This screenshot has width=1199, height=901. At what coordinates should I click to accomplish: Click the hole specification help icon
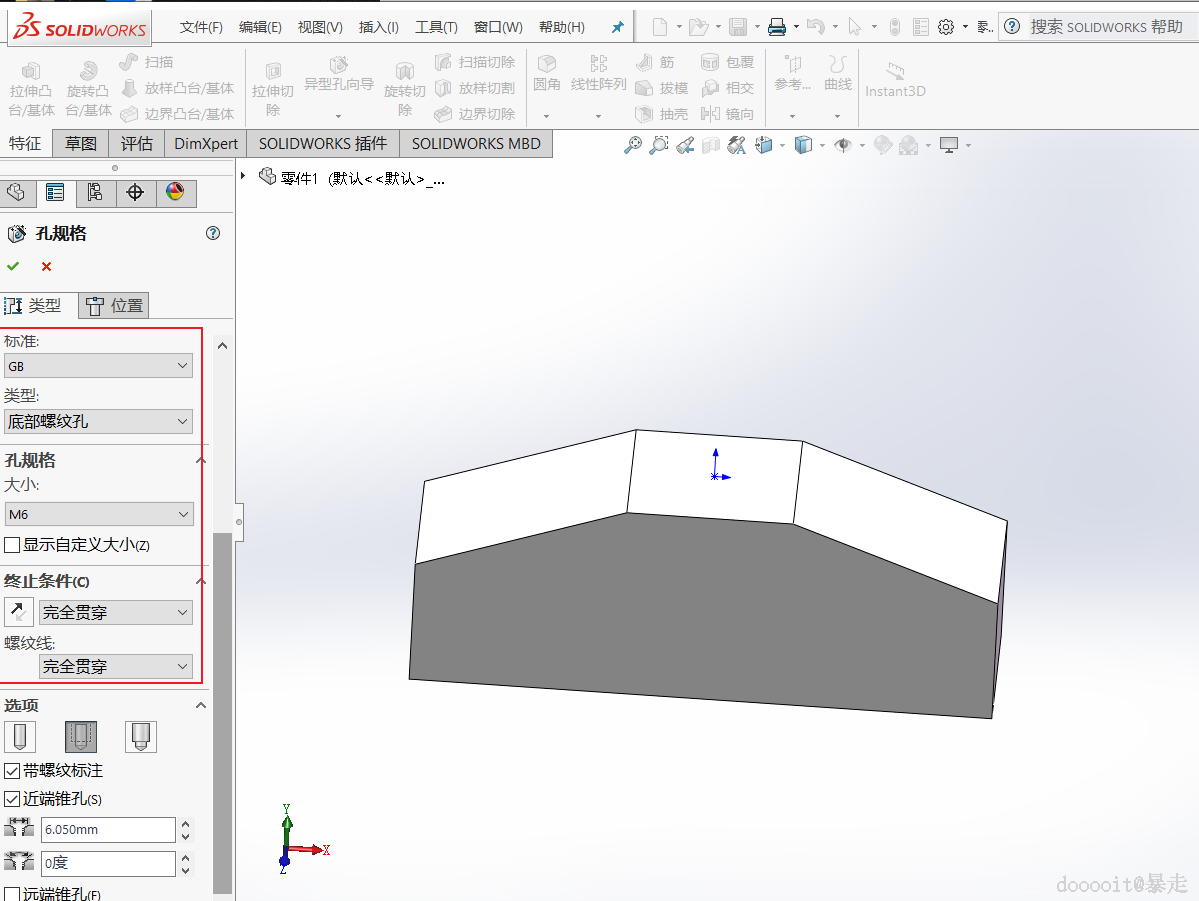pyautogui.click(x=212, y=233)
